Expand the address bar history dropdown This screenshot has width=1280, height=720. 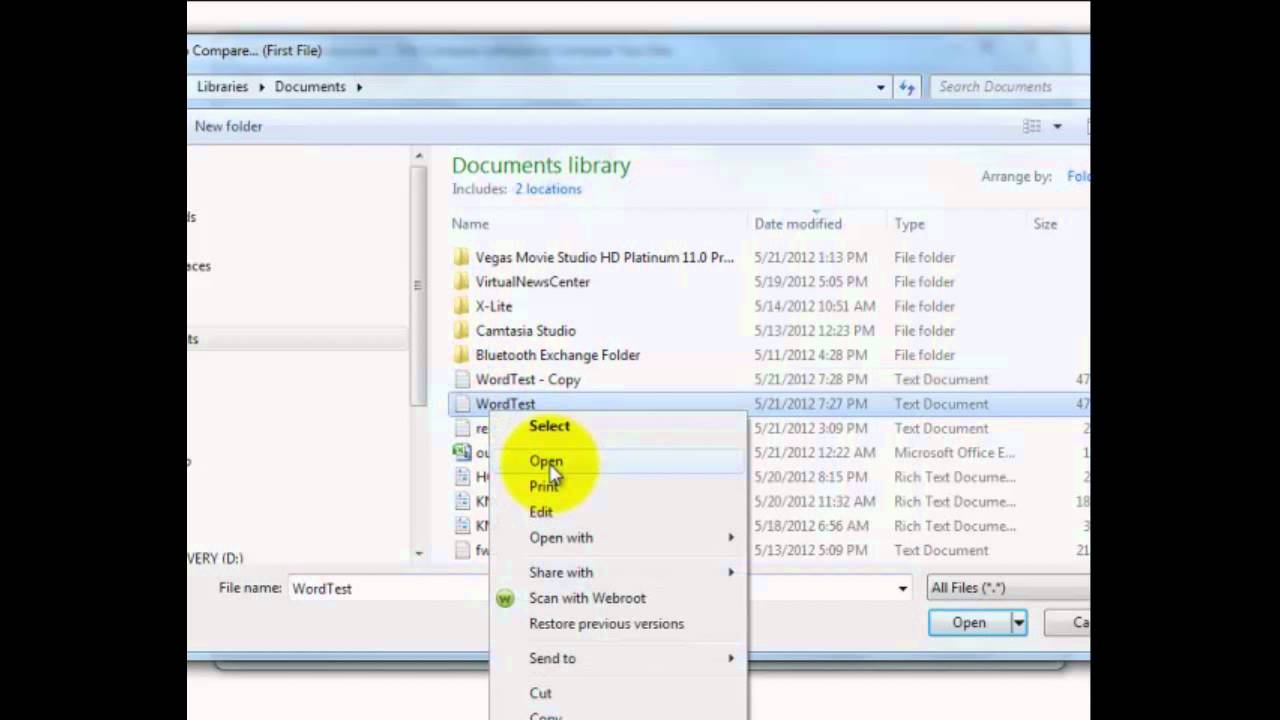point(881,87)
